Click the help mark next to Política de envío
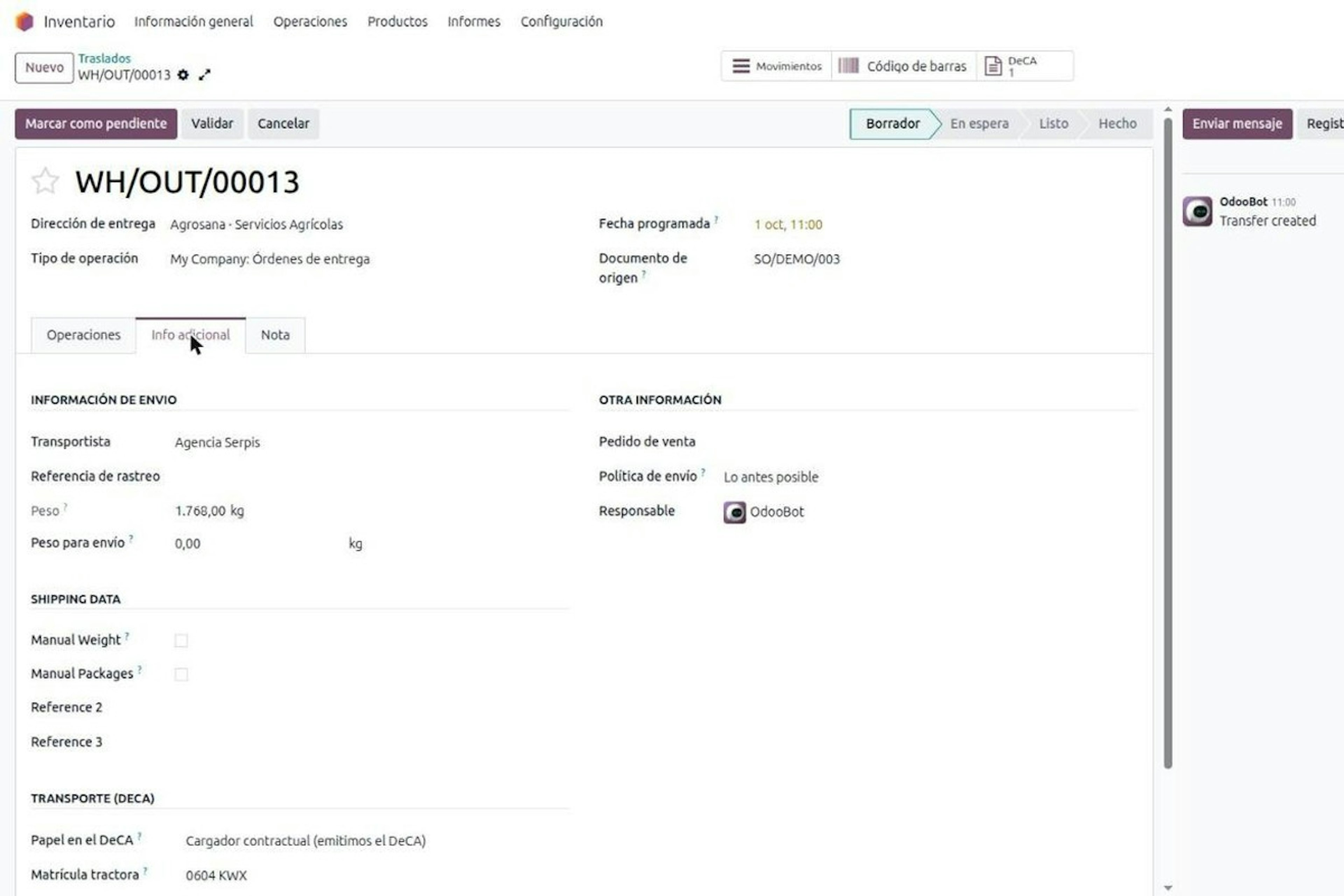The image size is (1344, 896). click(x=703, y=472)
